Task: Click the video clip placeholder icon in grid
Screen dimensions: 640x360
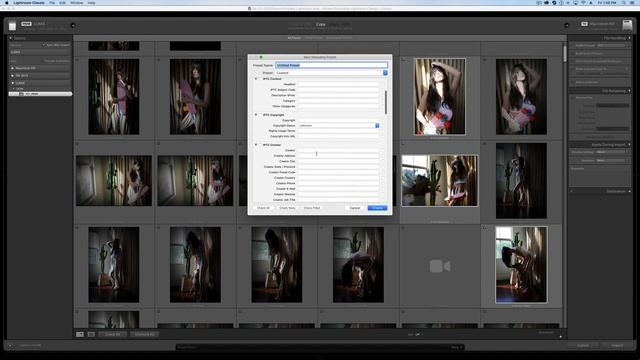Action: point(440,266)
